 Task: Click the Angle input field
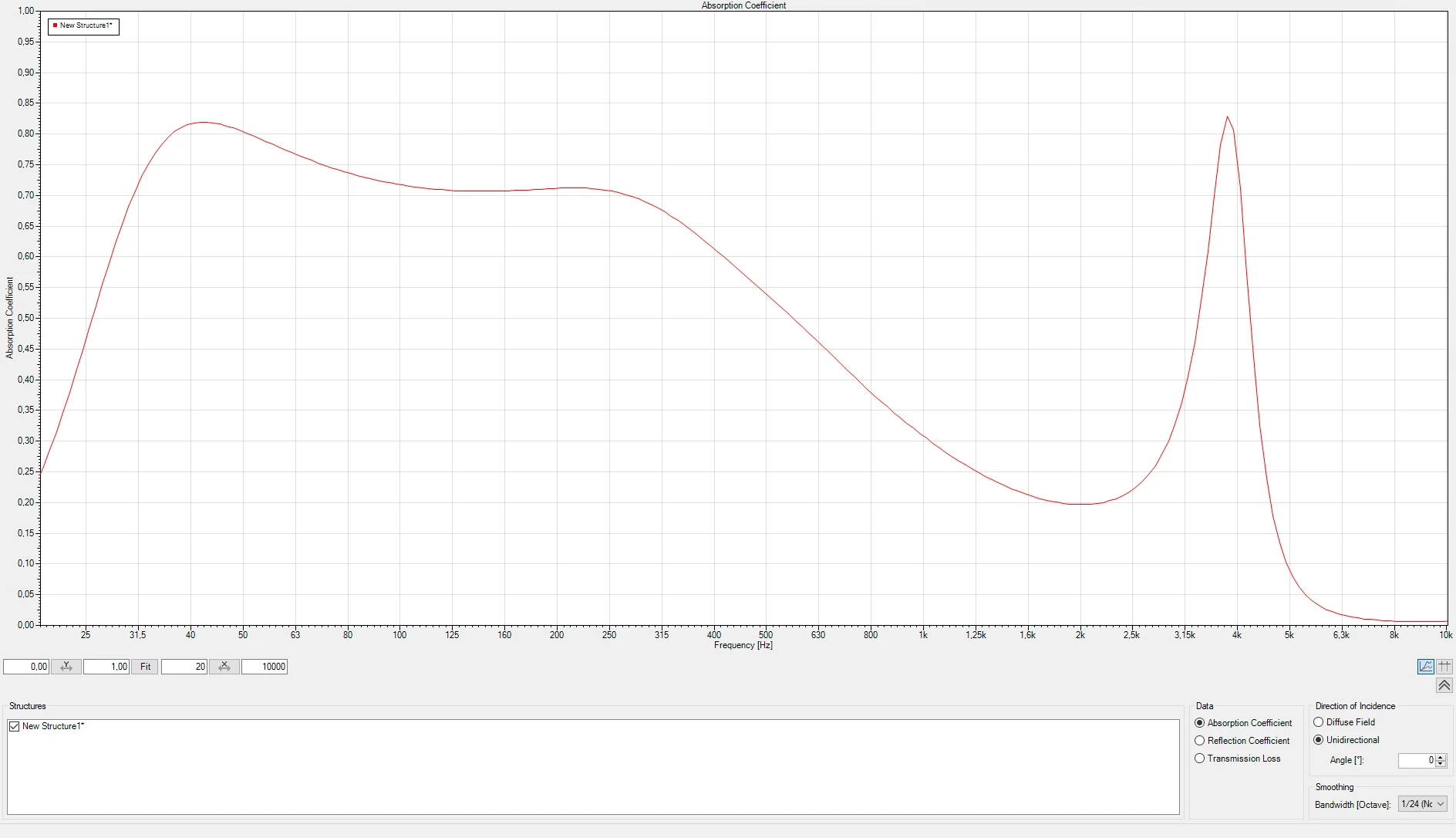tap(1417, 760)
